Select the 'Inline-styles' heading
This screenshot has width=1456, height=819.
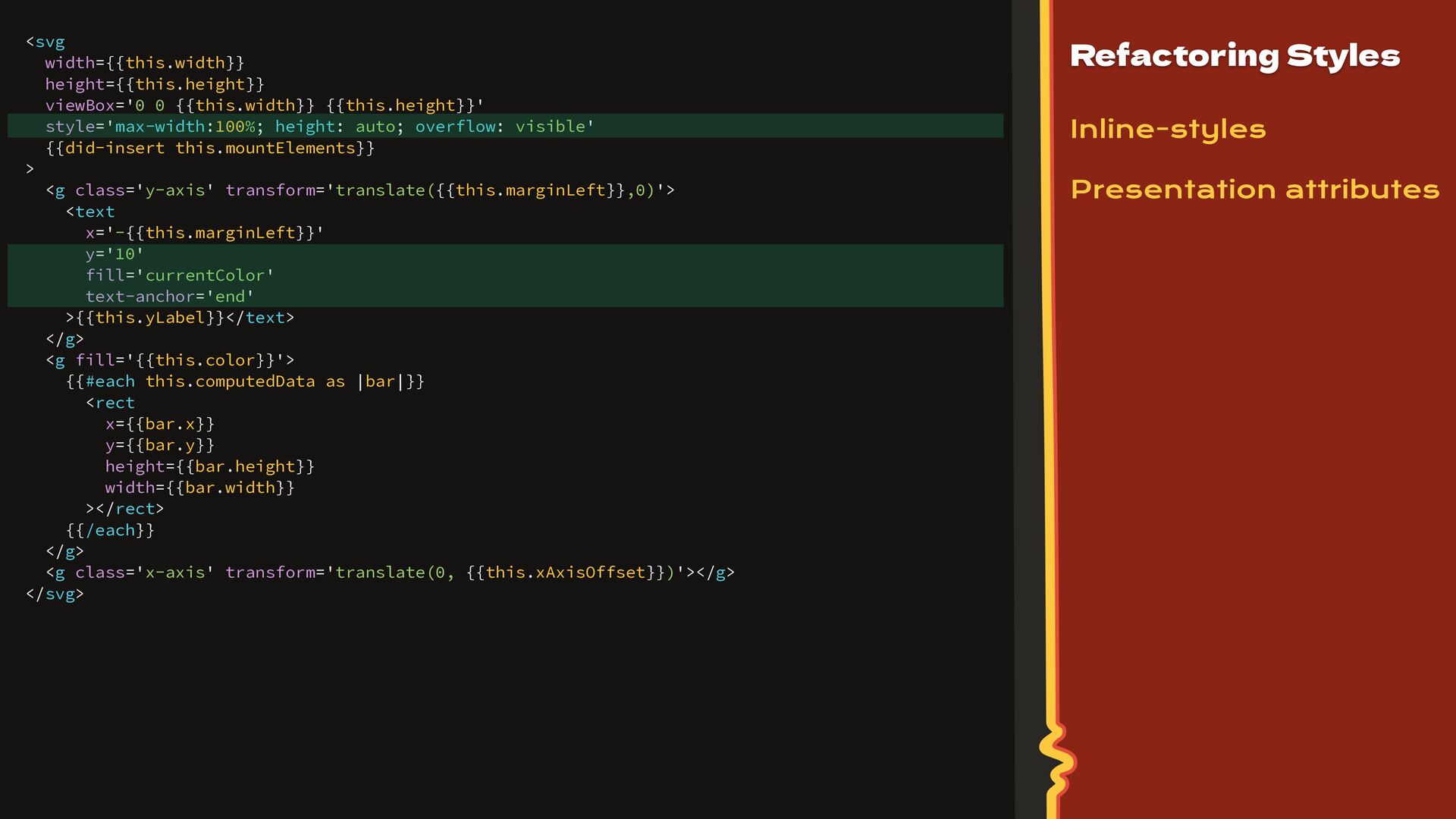[x=1168, y=129]
